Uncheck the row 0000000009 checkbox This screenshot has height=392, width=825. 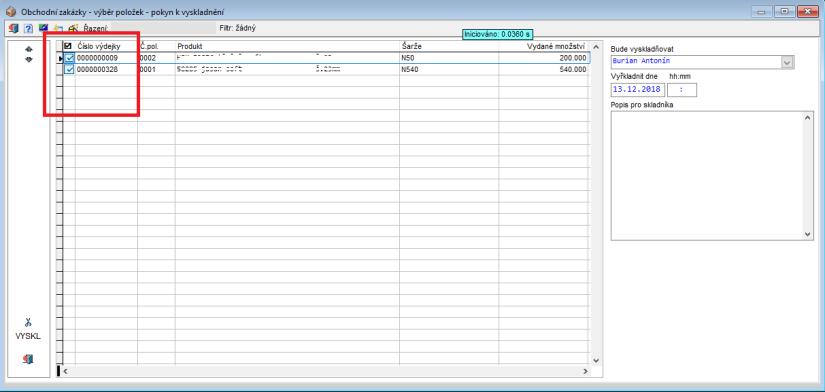(69, 58)
